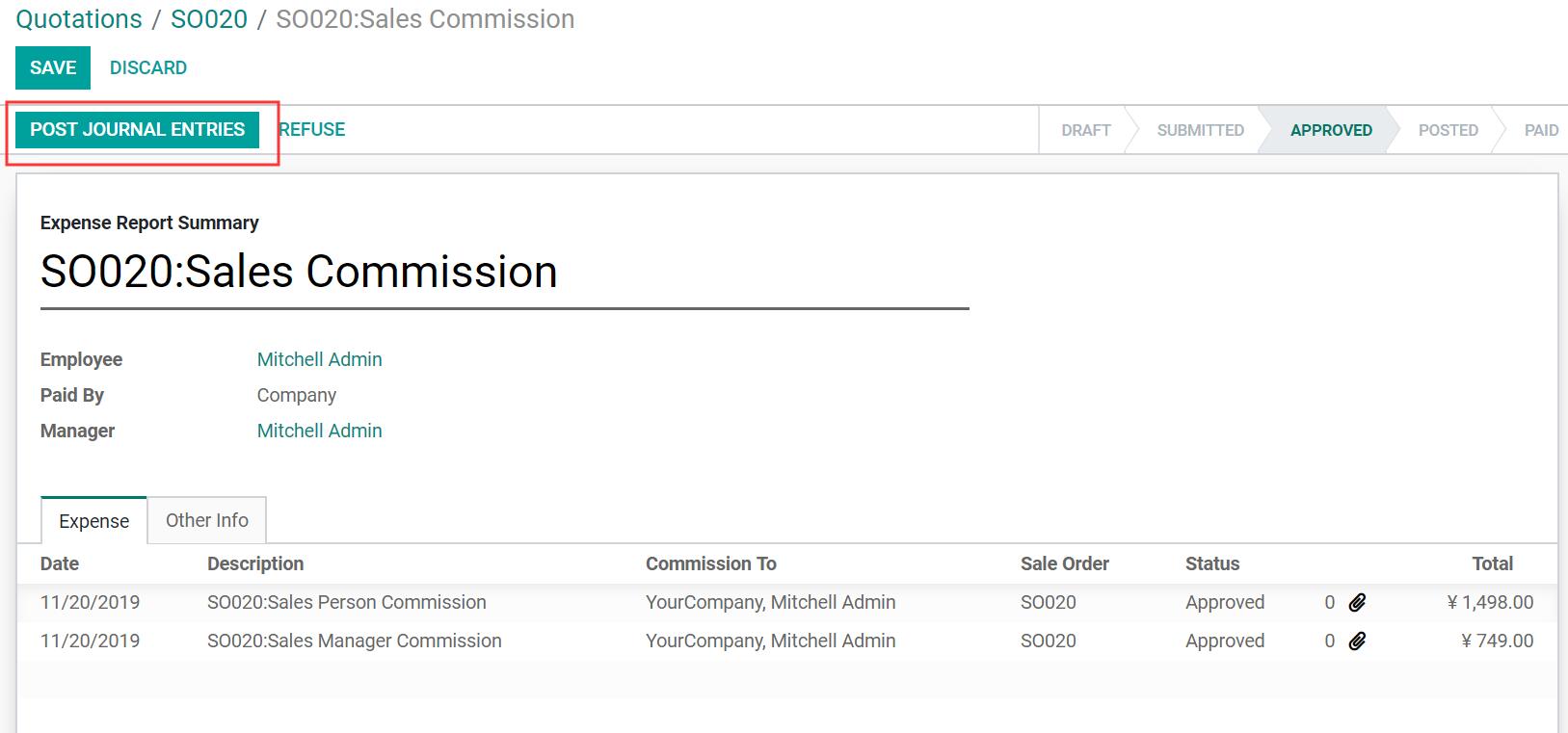Switch to the Other Info tab
Viewport: 1568px width, 733px height.
pyautogui.click(x=207, y=520)
